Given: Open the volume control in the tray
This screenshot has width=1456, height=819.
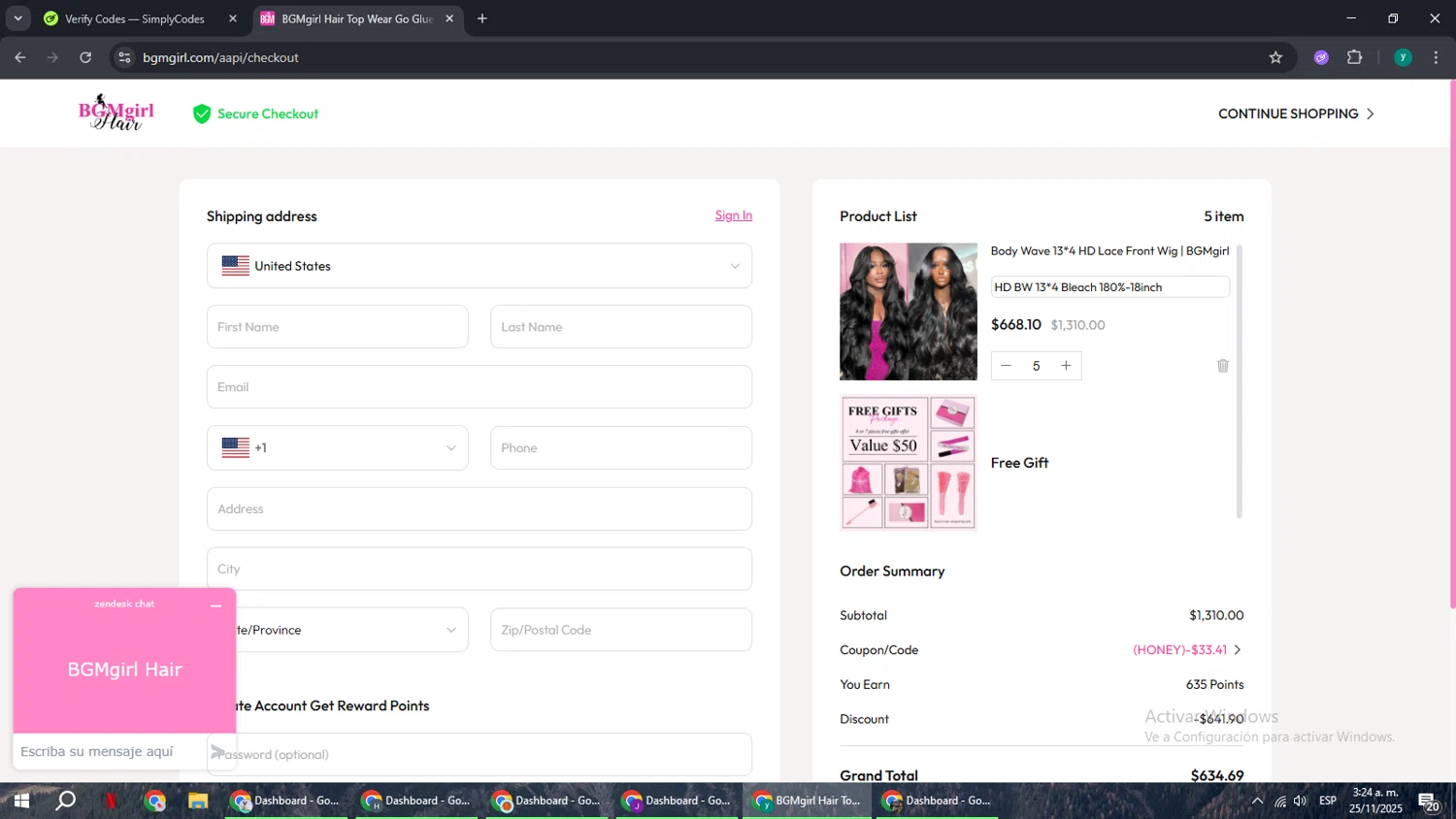Looking at the screenshot, I should tap(1301, 801).
